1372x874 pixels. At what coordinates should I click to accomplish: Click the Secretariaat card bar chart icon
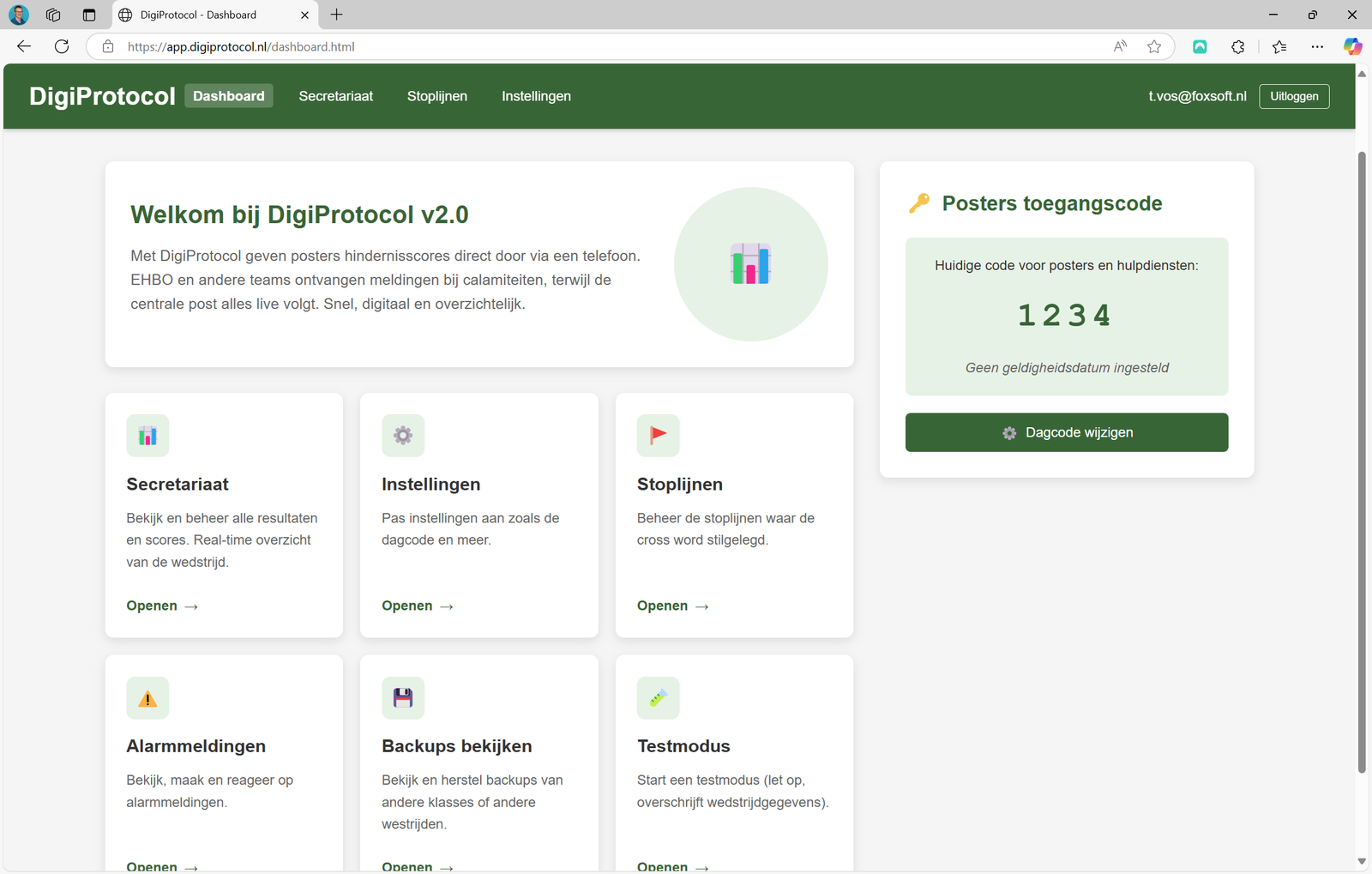pos(147,436)
